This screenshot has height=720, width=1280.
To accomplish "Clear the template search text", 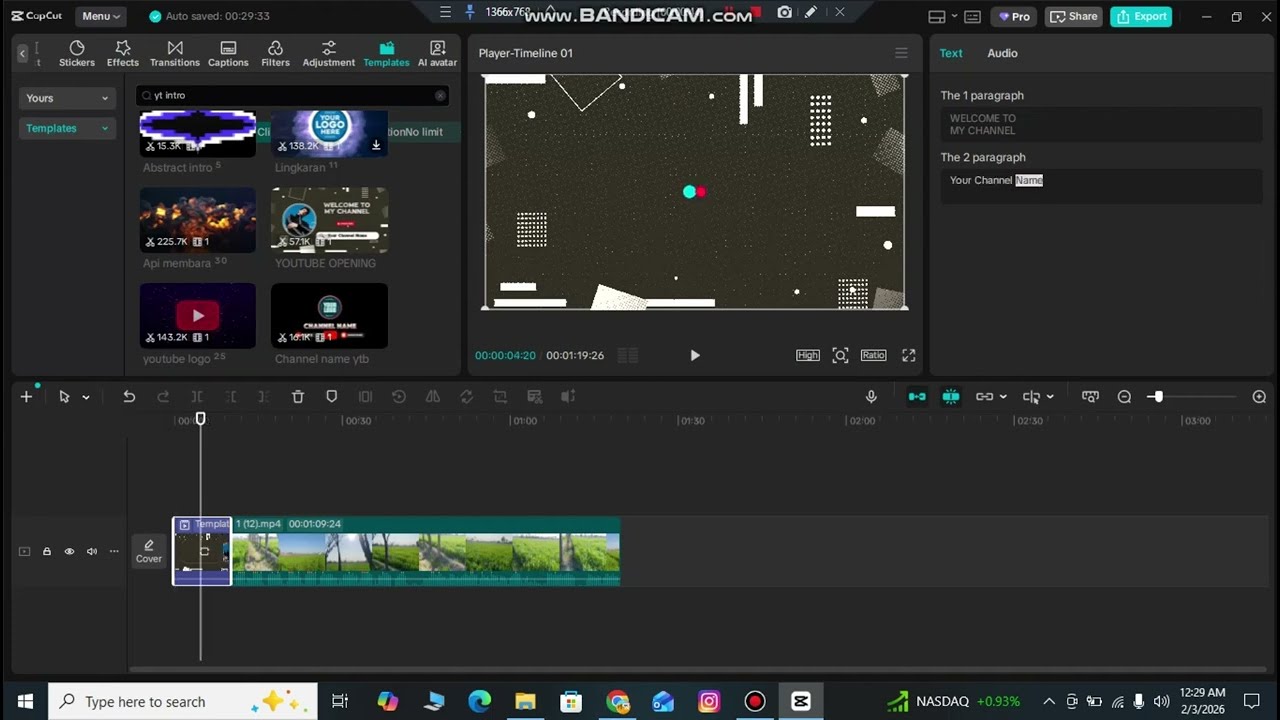I will click(440, 95).
